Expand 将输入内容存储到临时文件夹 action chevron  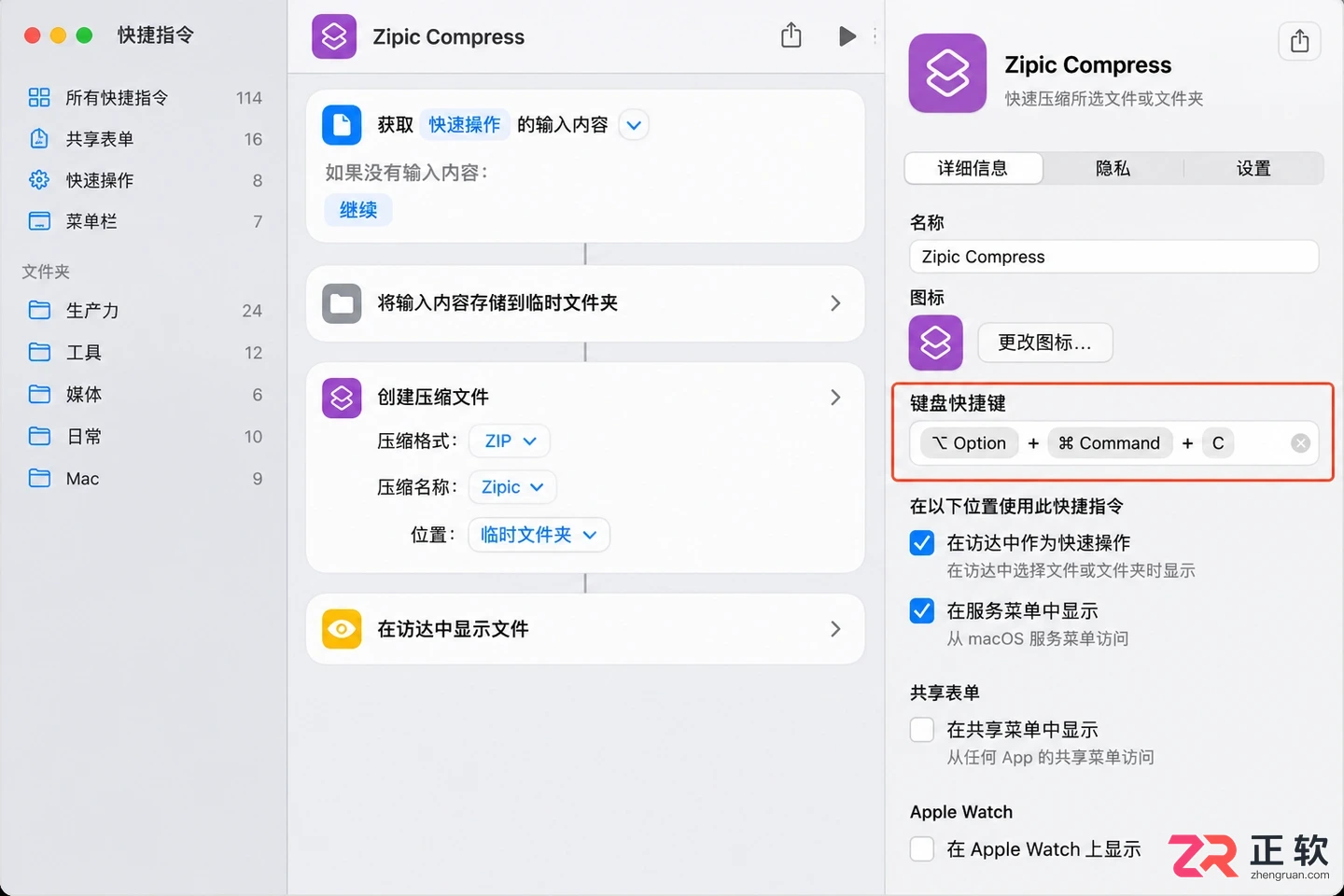tap(835, 303)
